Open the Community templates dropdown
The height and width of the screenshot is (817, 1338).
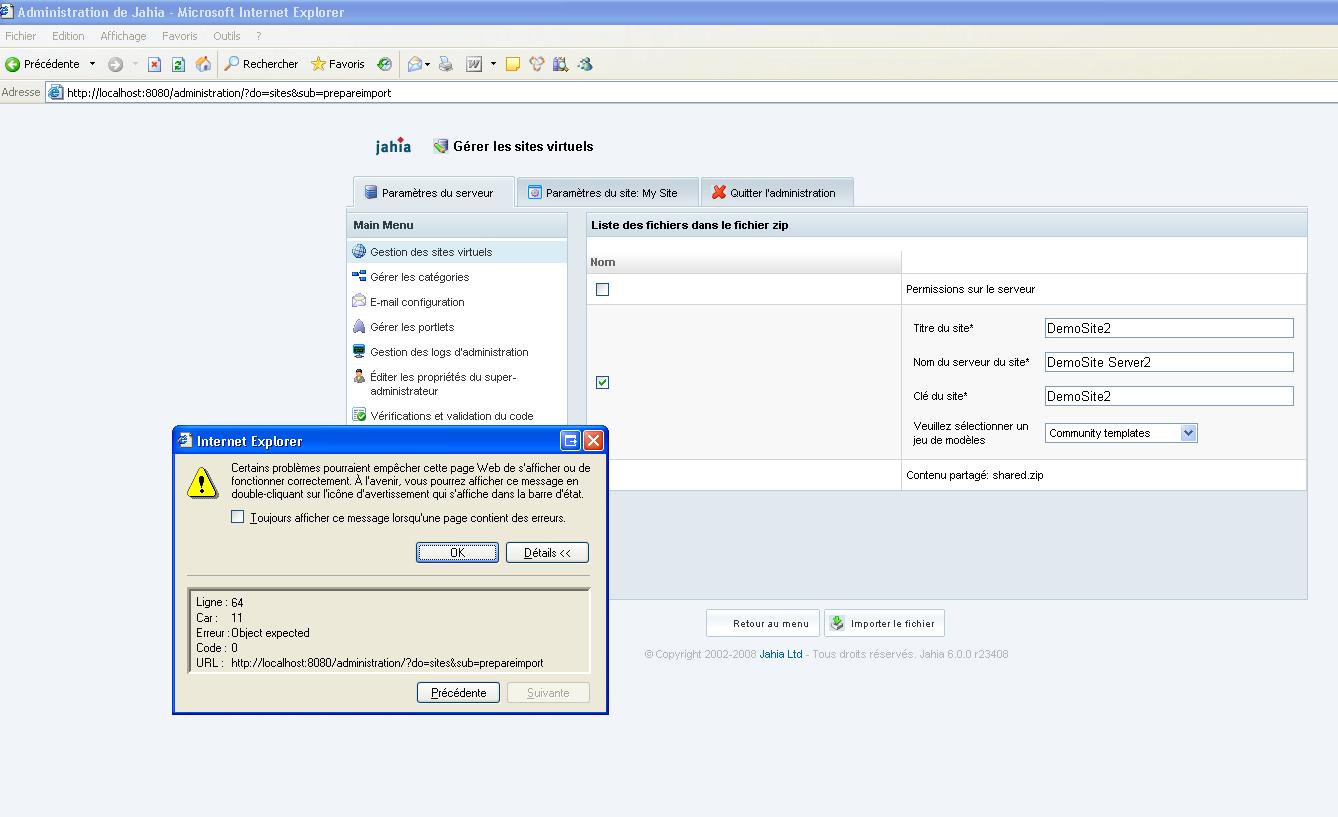1121,433
